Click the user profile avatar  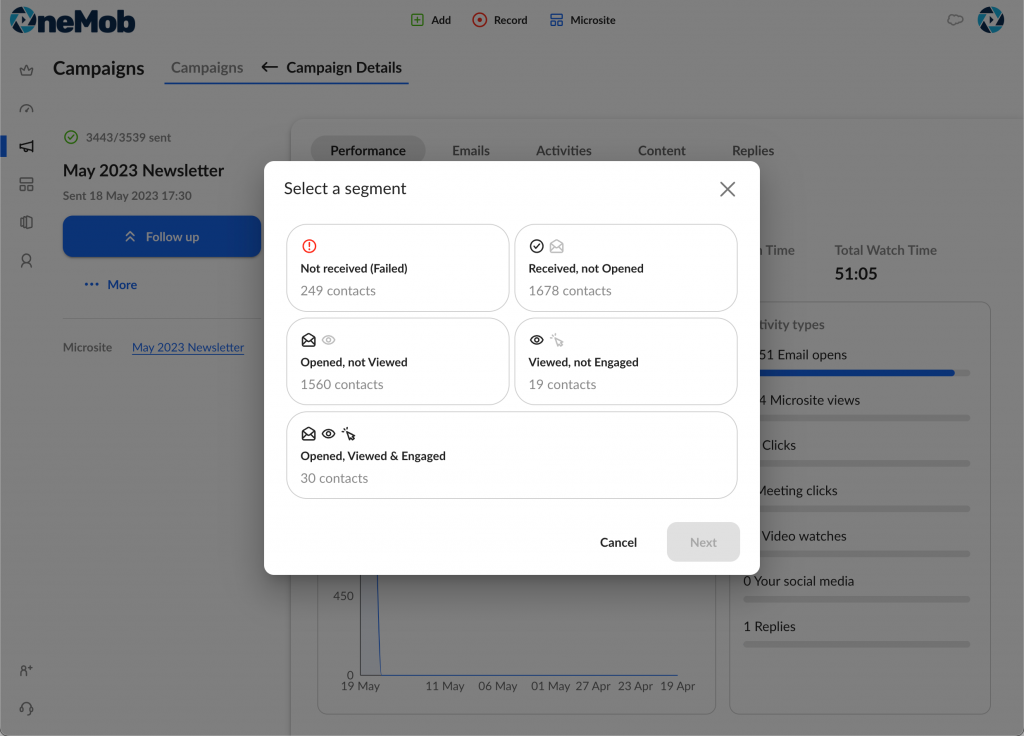pyautogui.click(x=990, y=20)
